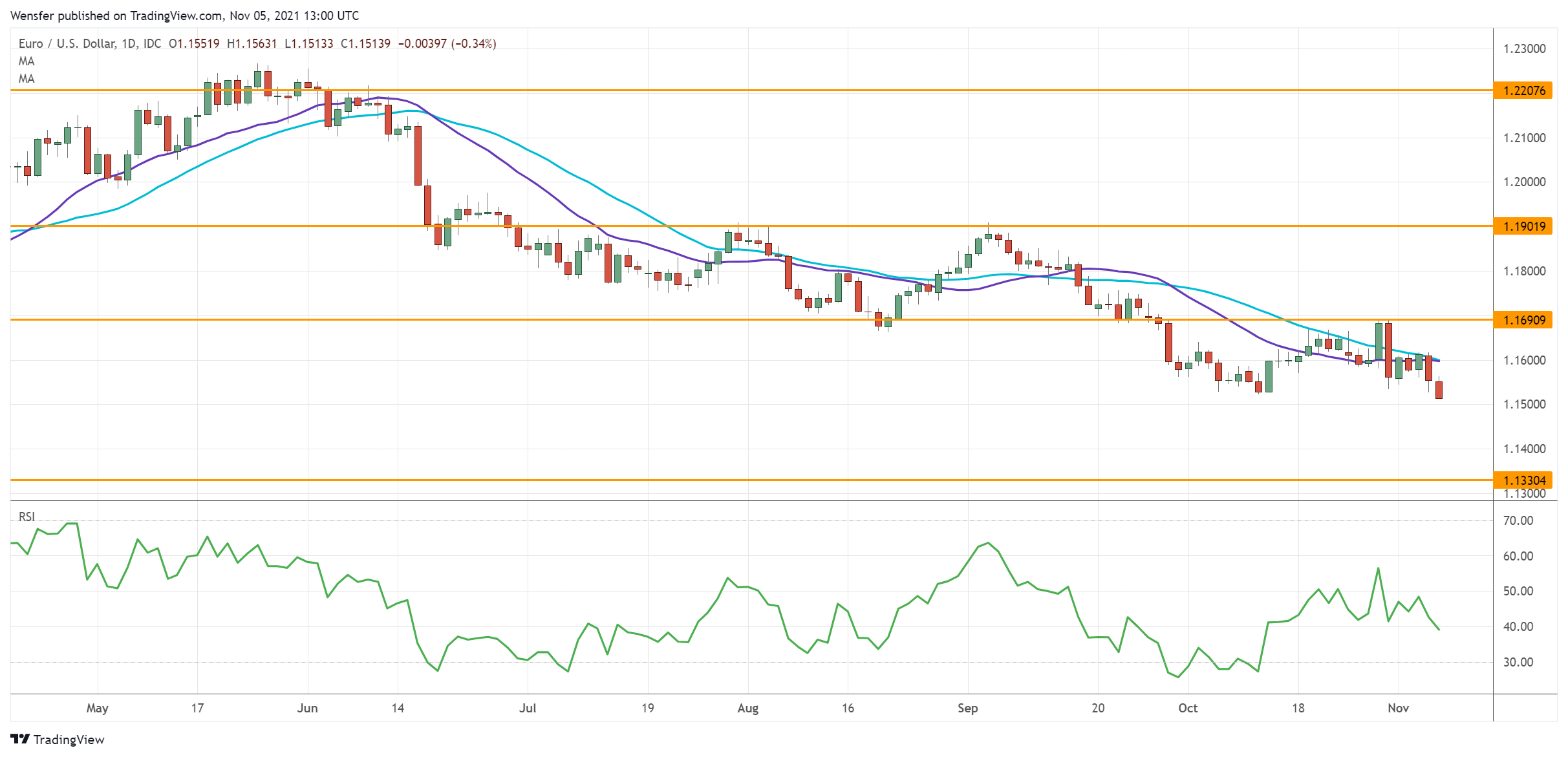Click the orange 1.22076 price label
The width and height of the screenshot is (1568, 757).
pos(1523,91)
